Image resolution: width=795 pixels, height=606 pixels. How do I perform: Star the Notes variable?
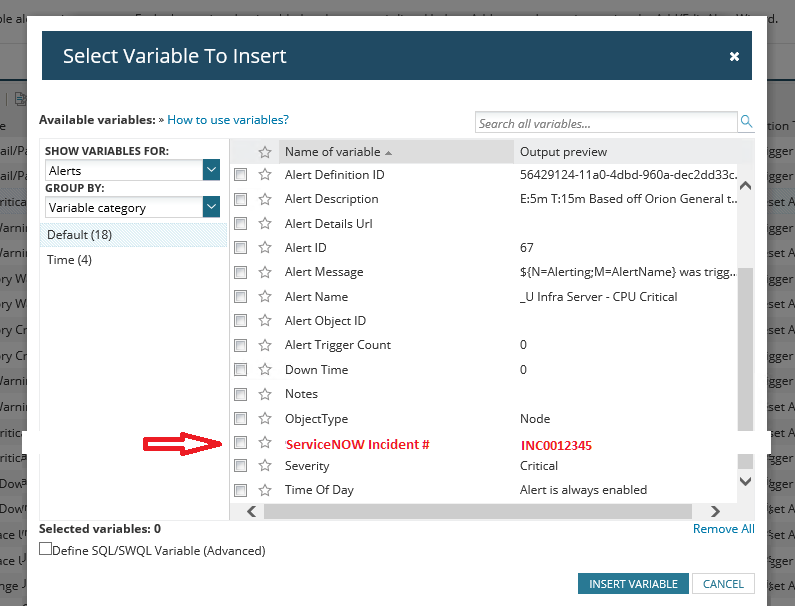pos(265,394)
